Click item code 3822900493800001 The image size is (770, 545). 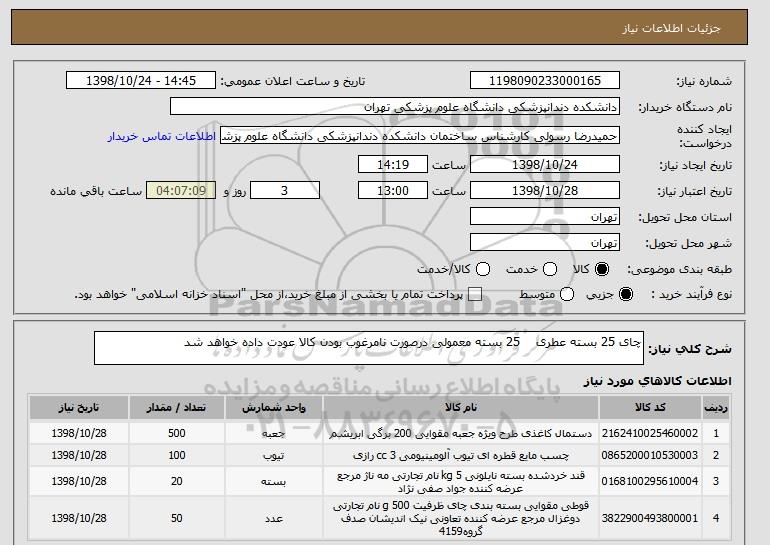point(650,518)
